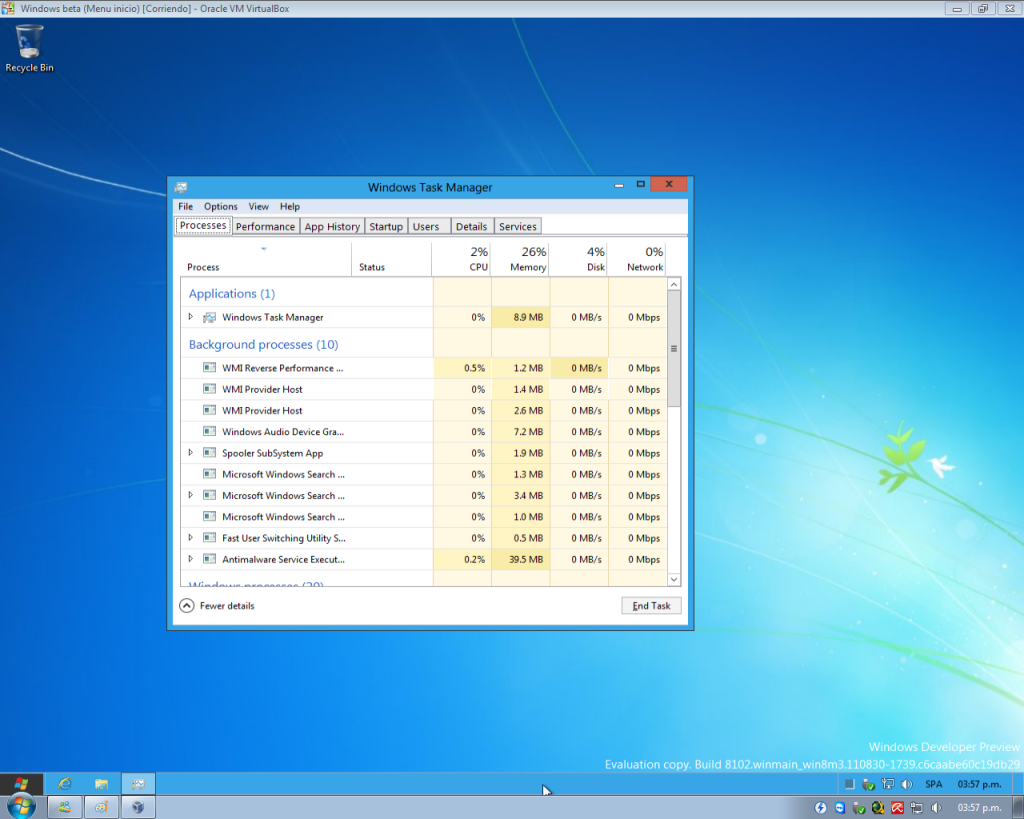Click the process list vertical scrollbar thumb
This screenshot has height=819, width=1024.
point(674,348)
